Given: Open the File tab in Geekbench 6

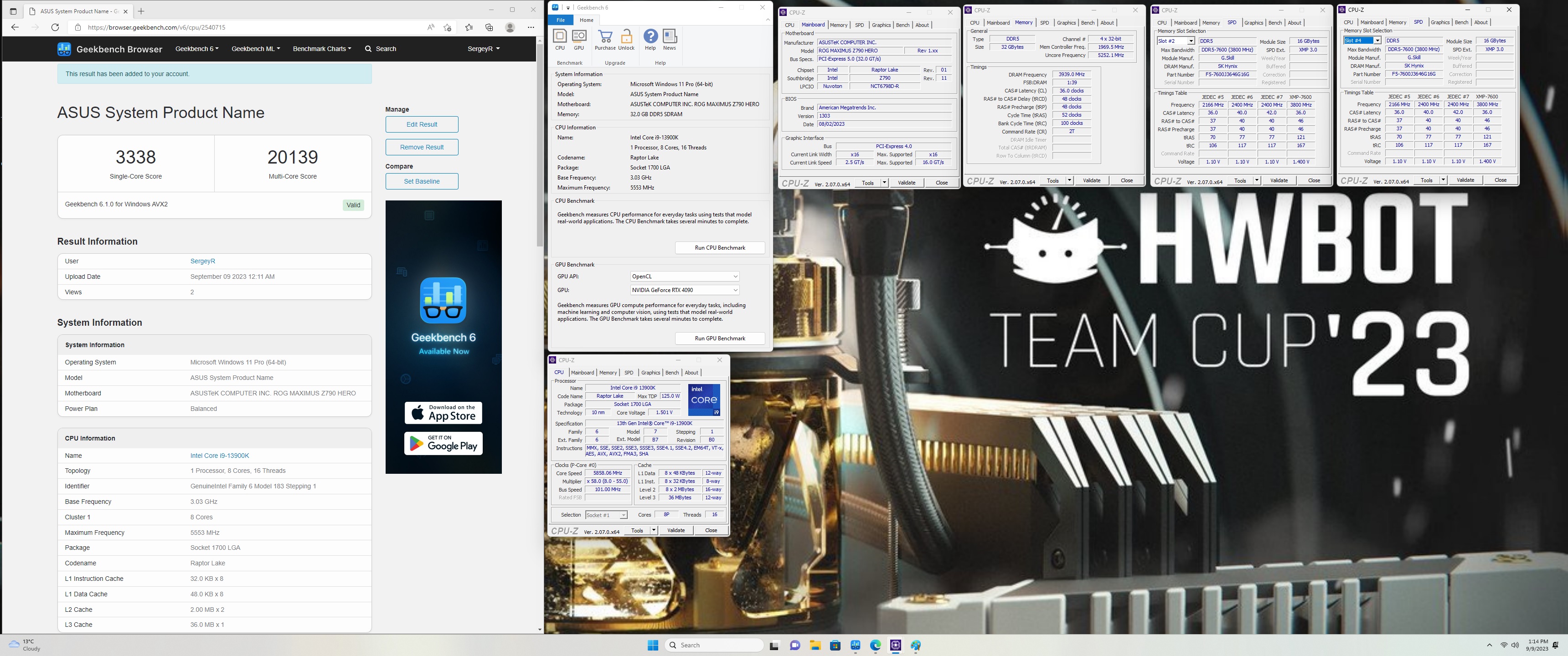Looking at the screenshot, I should [561, 20].
